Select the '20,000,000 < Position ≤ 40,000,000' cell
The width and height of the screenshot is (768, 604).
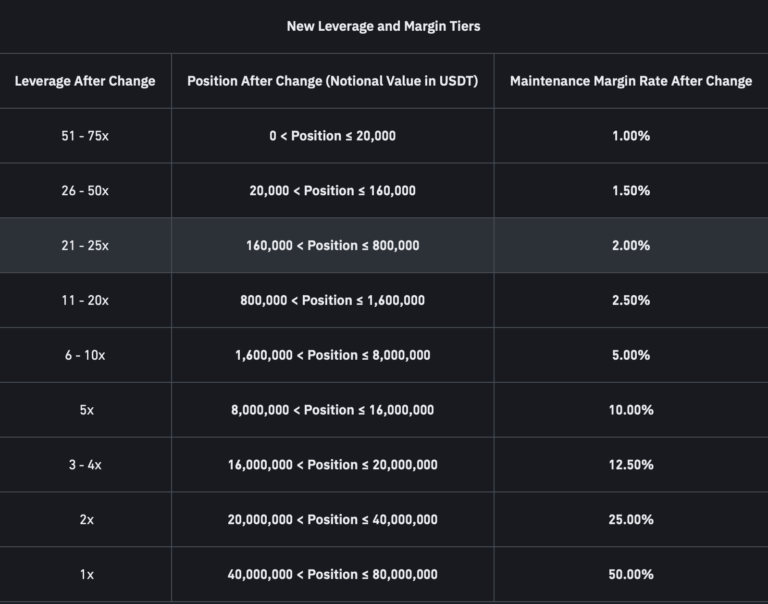click(332, 520)
